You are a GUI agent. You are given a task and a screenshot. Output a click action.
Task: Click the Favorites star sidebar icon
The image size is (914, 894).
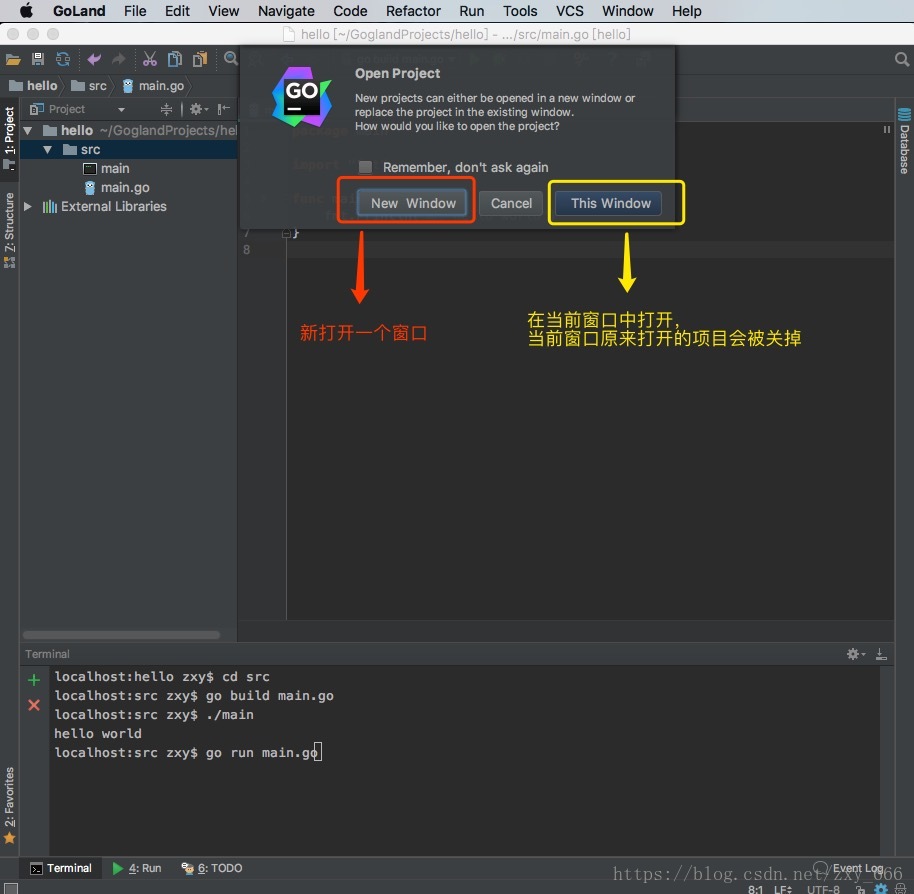pos(9,838)
